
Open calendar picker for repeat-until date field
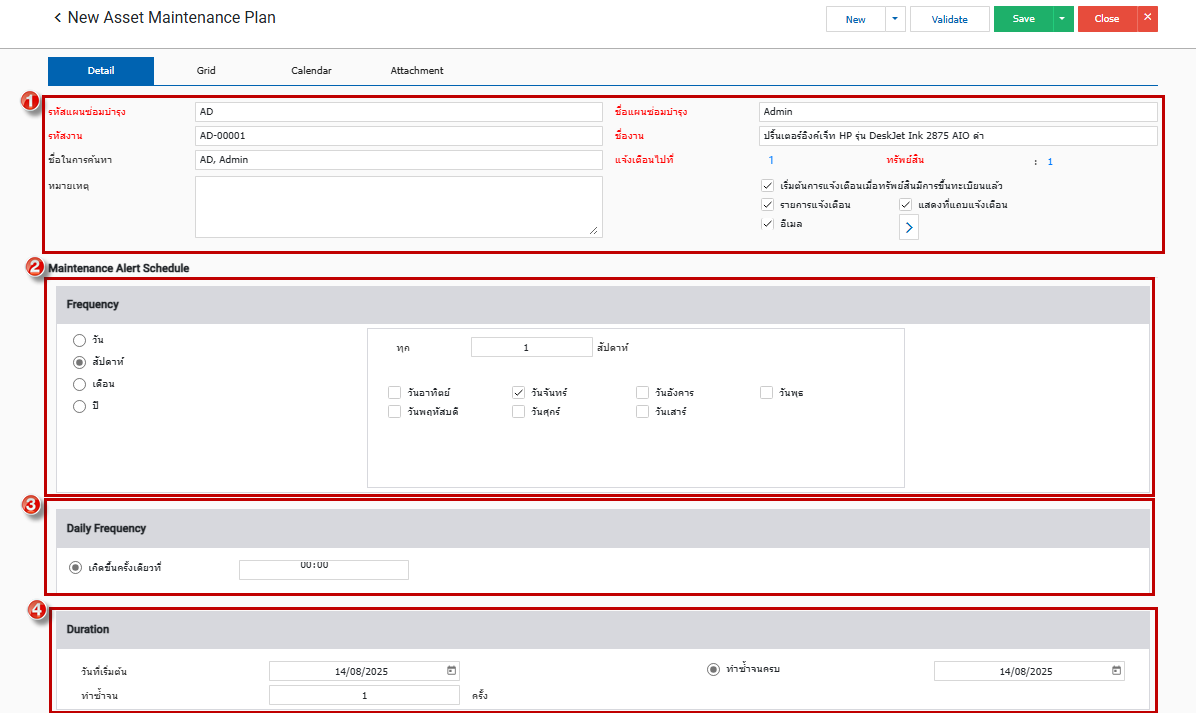pyautogui.click(x=1116, y=671)
